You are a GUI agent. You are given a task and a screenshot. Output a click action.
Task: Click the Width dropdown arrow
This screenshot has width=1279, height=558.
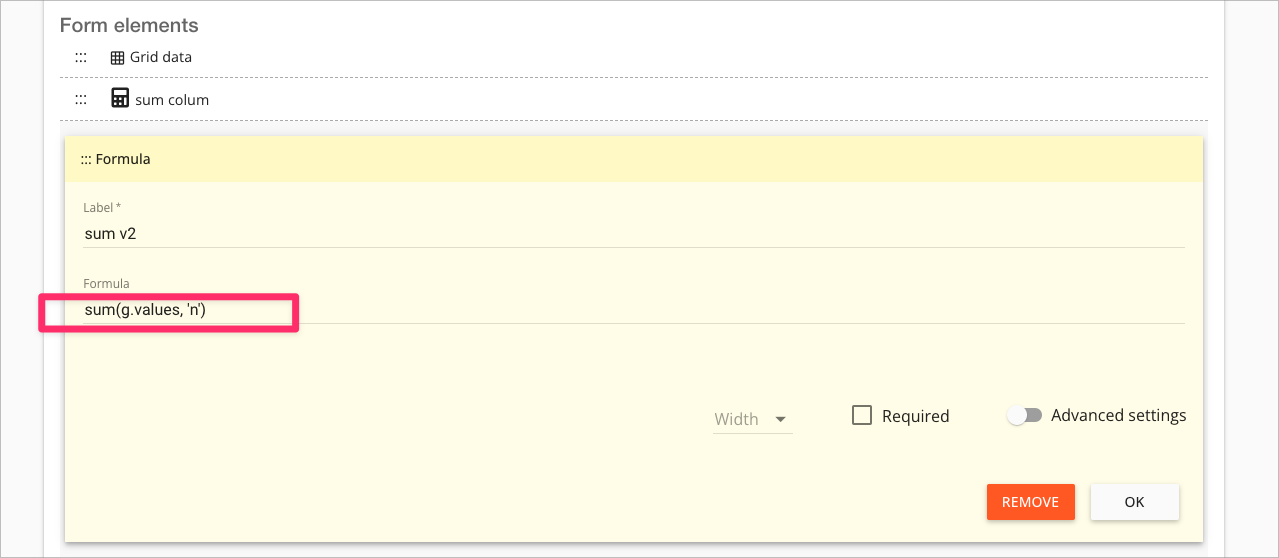780,419
